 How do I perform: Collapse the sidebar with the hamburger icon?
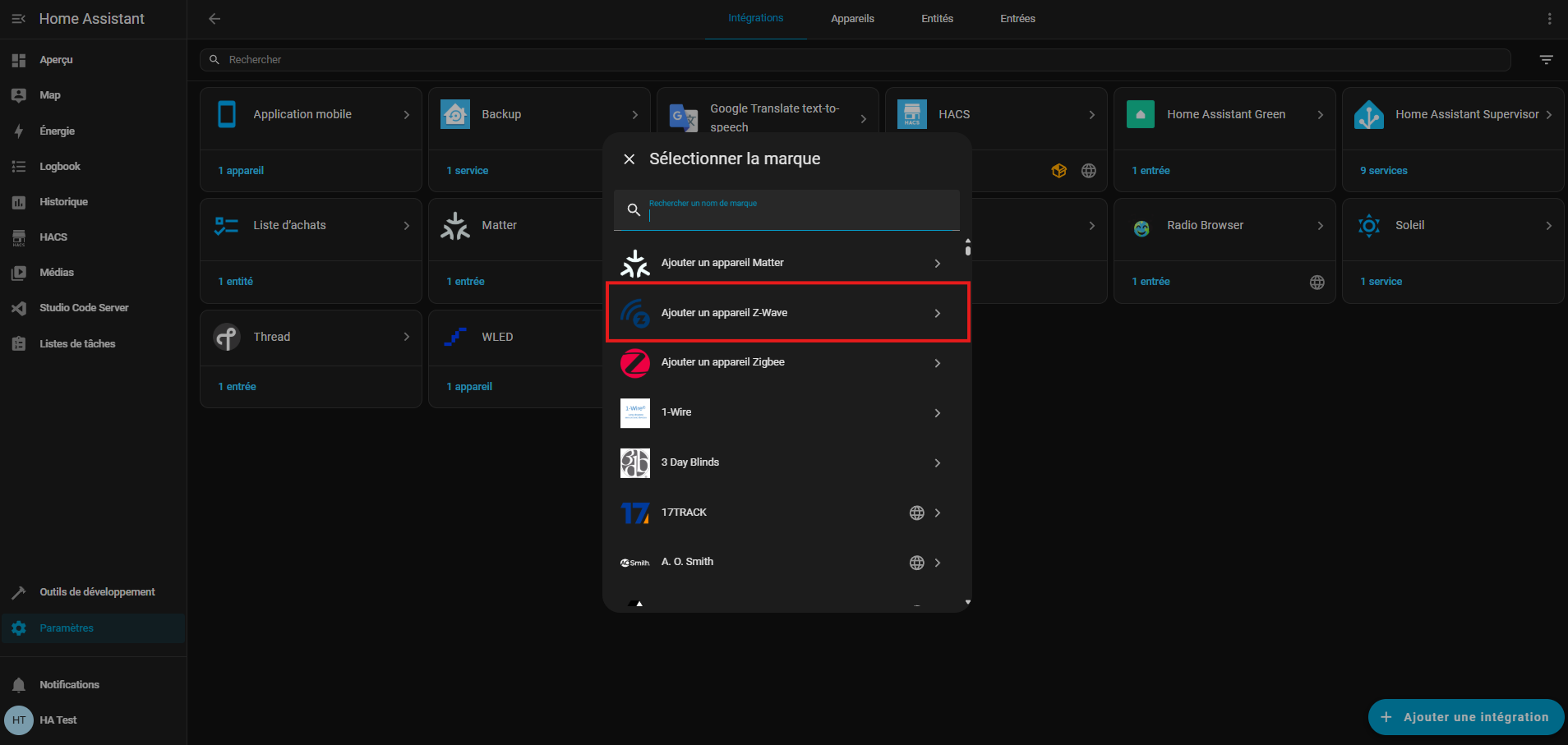click(x=18, y=19)
